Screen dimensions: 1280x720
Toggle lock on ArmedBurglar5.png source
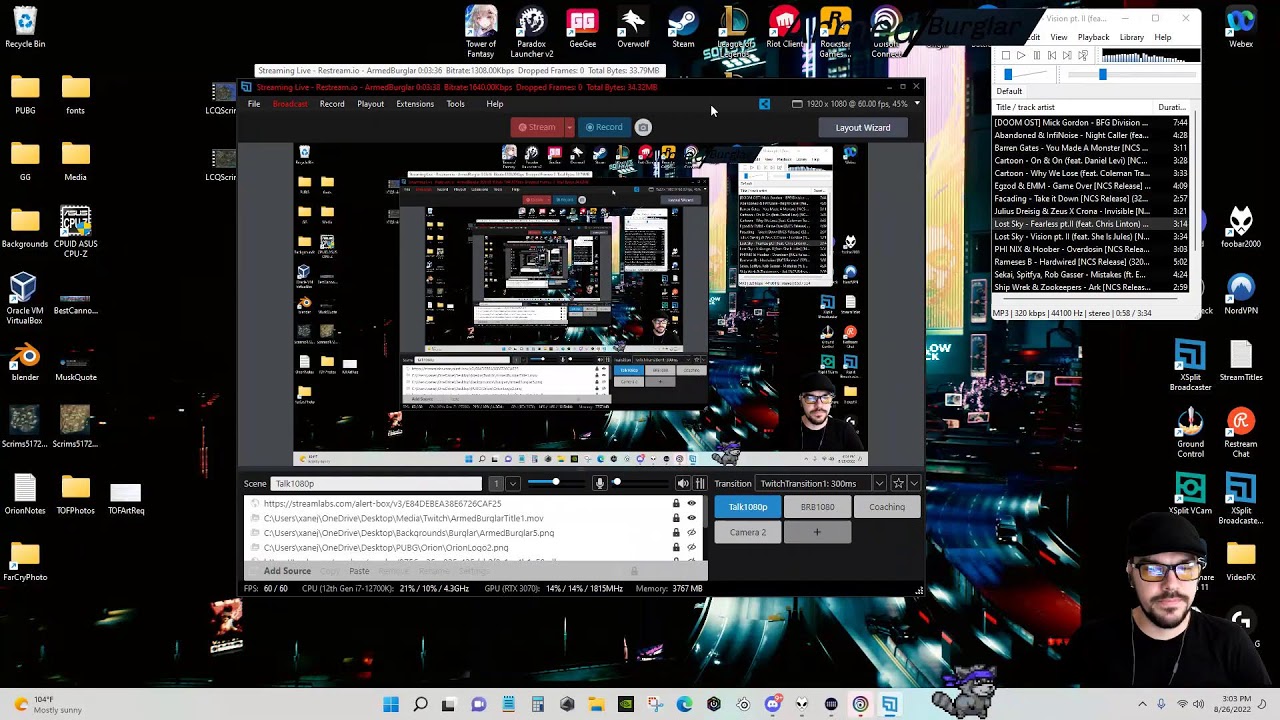tap(676, 533)
